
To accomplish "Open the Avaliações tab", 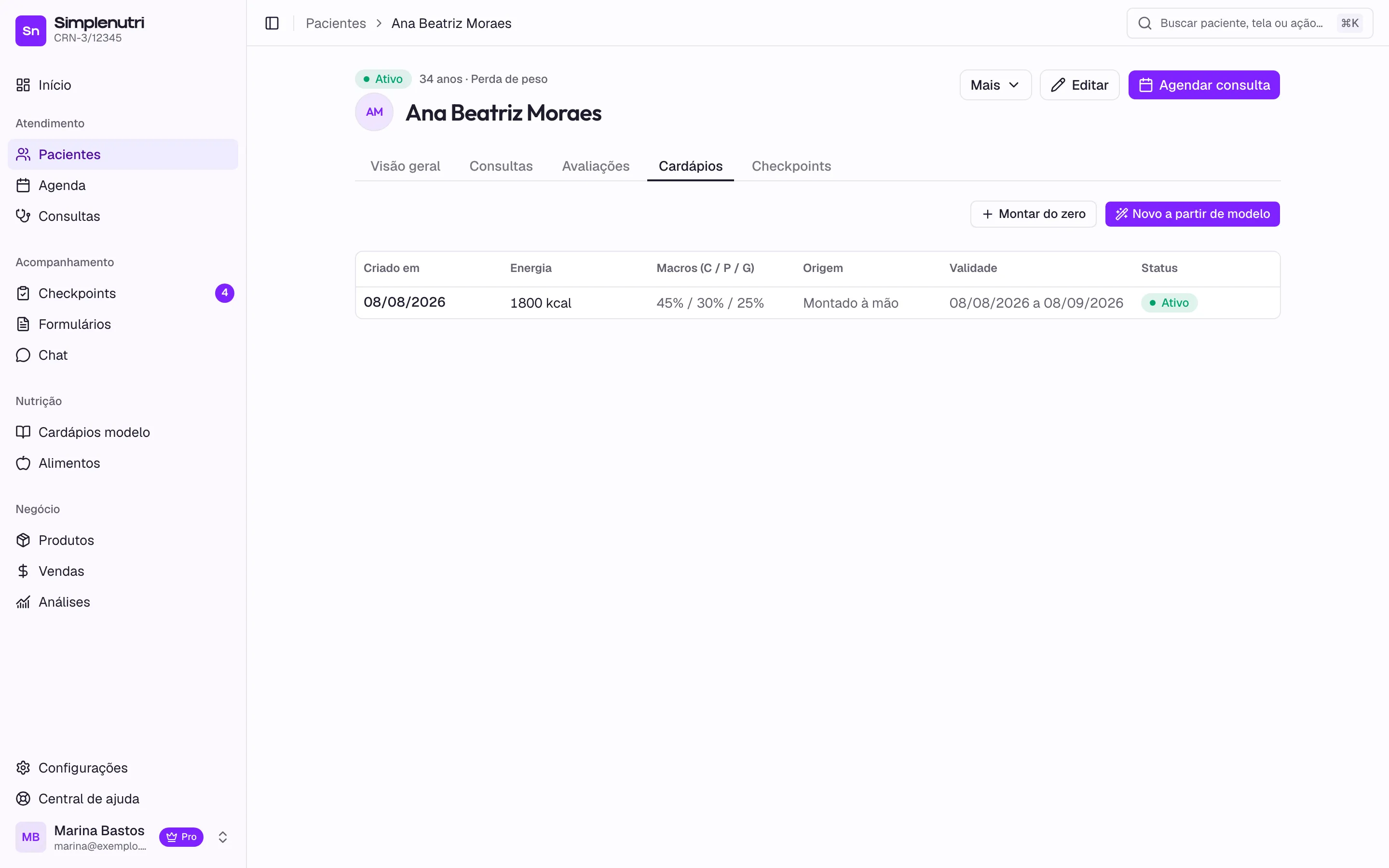I will (596, 166).
